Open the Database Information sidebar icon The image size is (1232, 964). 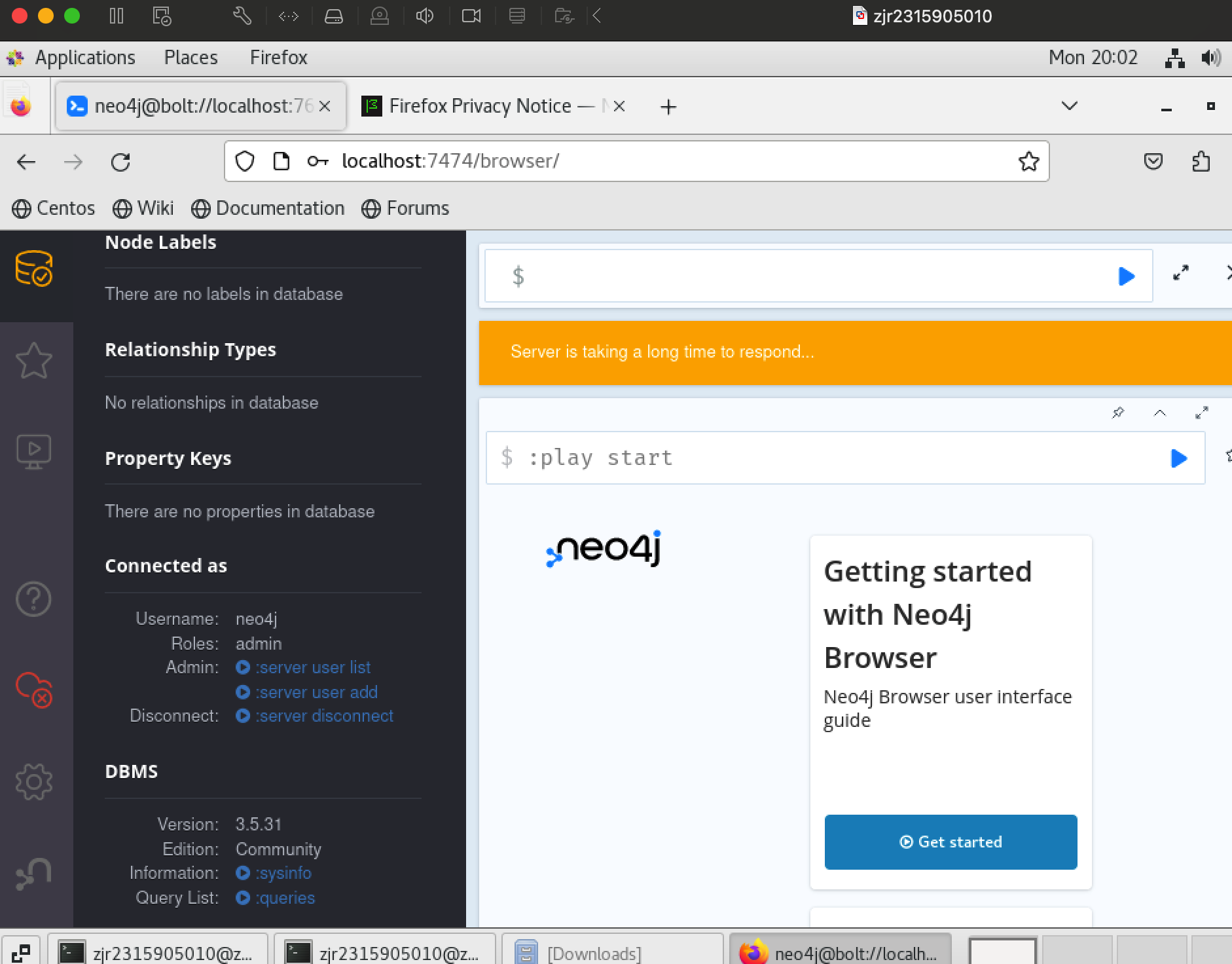[x=34, y=269]
